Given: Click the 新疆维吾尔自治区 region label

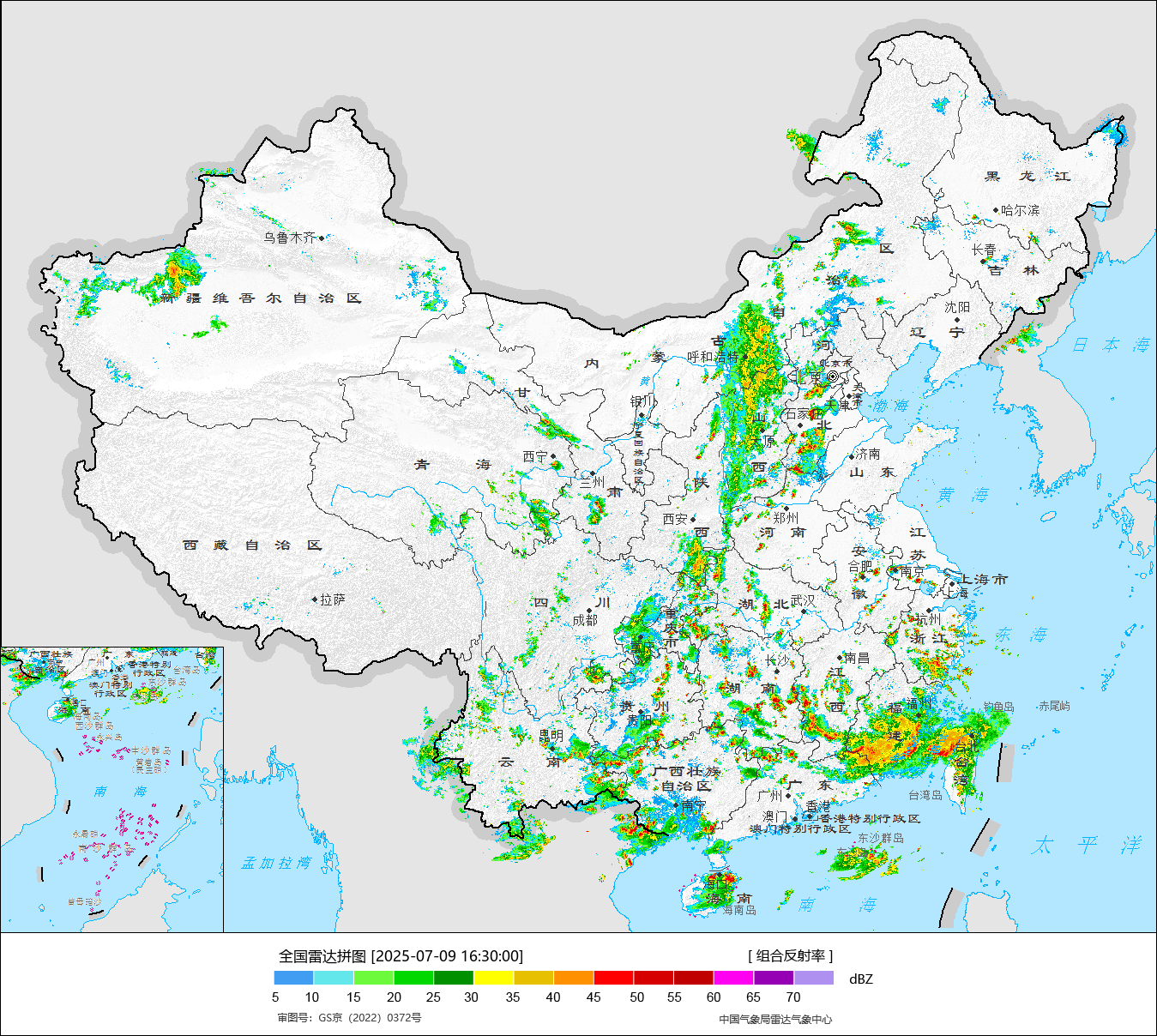Looking at the screenshot, I should click(262, 298).
